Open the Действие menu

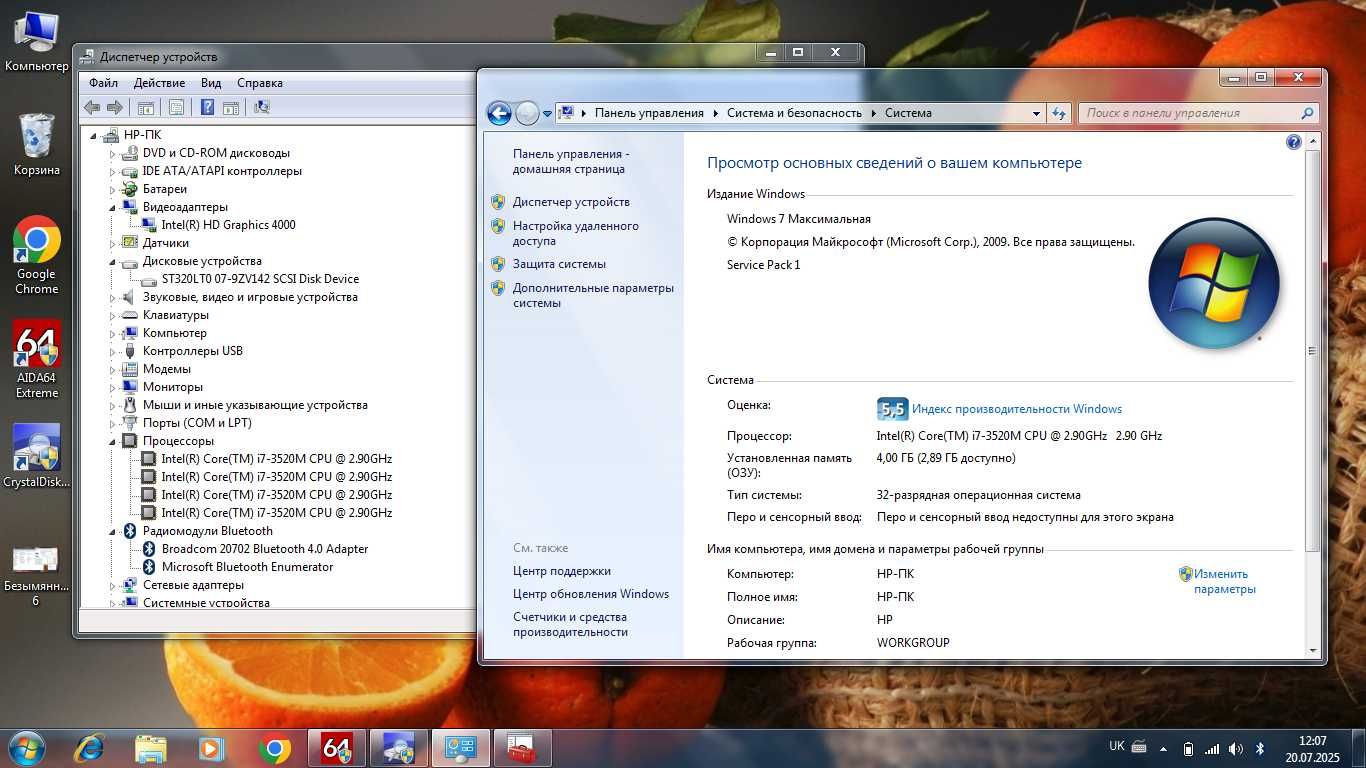point(159,83)
